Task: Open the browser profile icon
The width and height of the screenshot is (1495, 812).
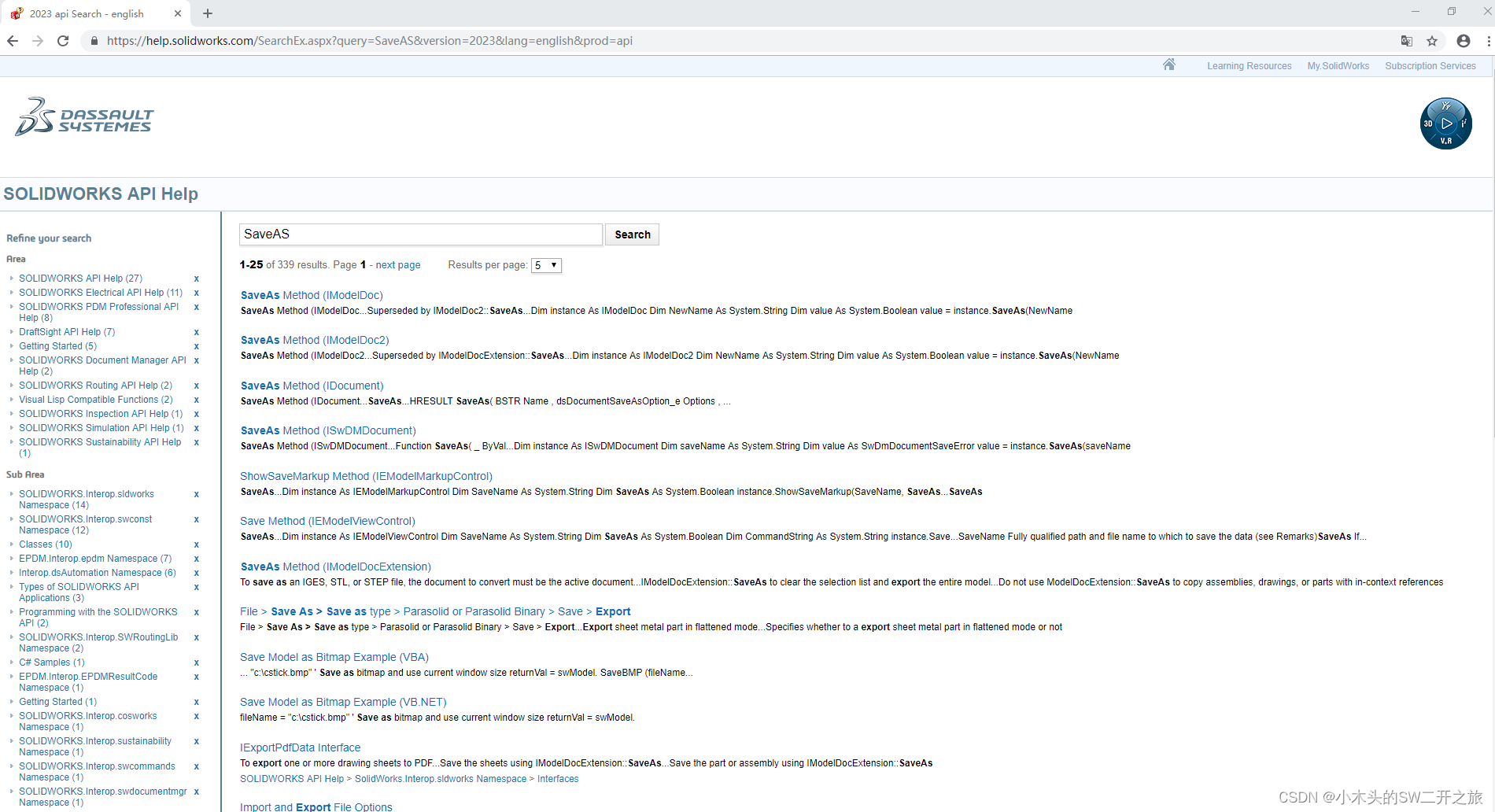Action: pyautogui.click(x=1464, y=41)
